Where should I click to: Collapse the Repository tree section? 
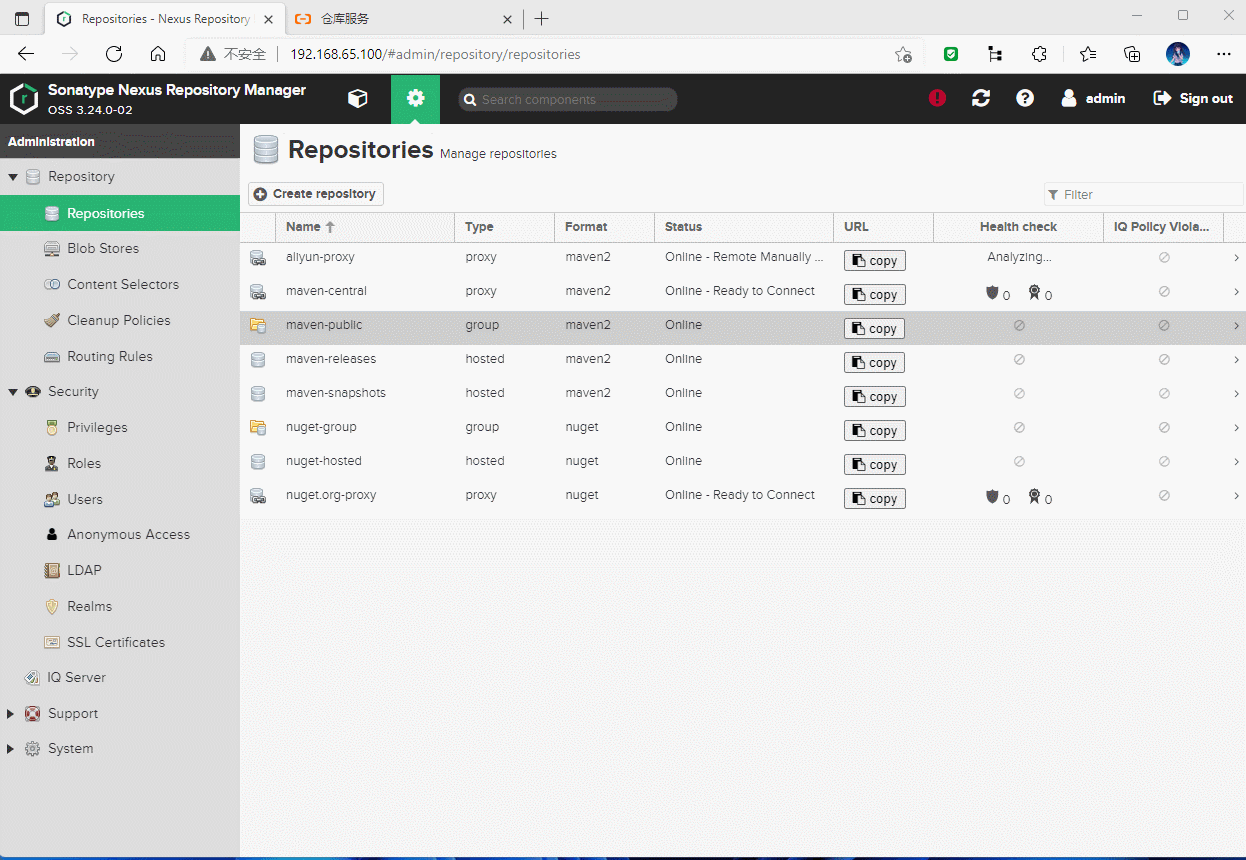[13, 177]
